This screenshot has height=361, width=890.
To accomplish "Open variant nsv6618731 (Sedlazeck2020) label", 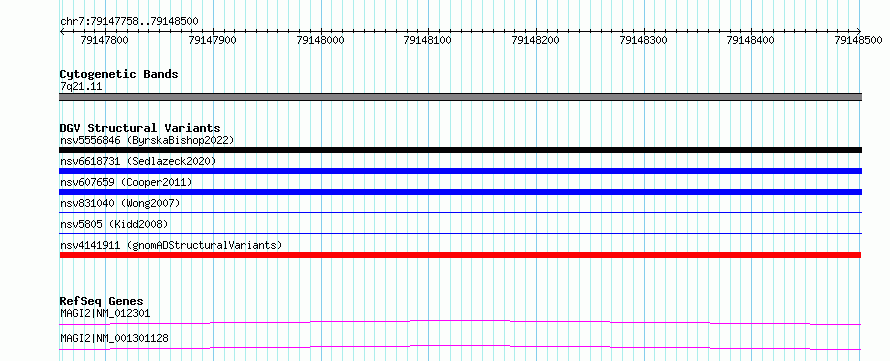I will pos(138,161).
